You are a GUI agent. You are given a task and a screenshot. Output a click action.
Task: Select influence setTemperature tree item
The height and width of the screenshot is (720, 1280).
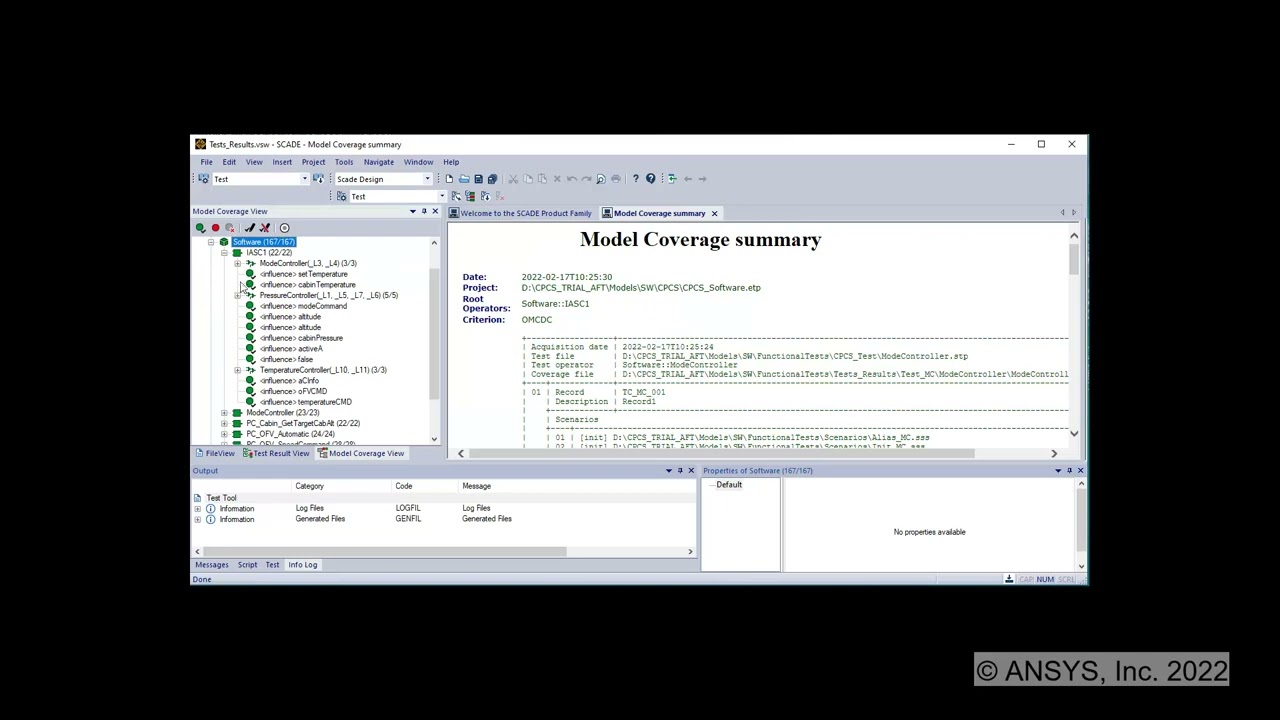pos(304,274)
